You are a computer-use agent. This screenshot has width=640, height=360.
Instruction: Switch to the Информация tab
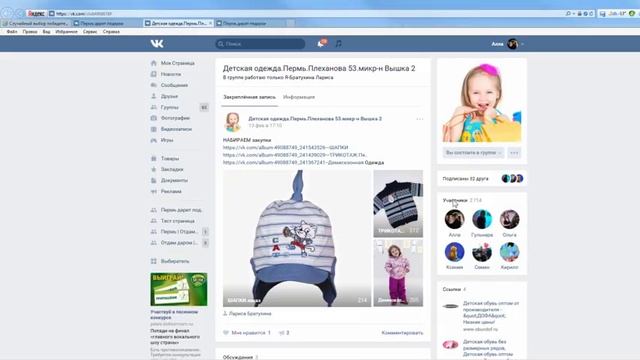299,97
